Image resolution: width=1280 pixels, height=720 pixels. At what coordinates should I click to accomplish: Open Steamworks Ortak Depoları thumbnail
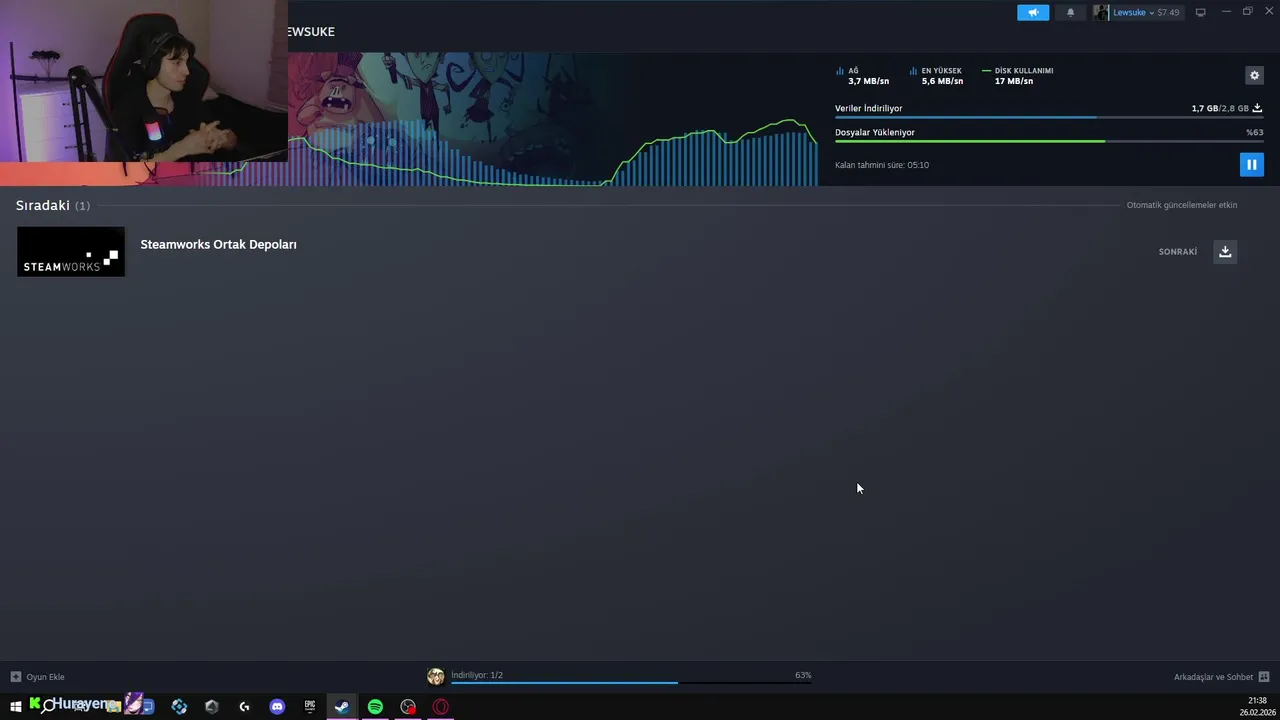[x=71, y=251]
